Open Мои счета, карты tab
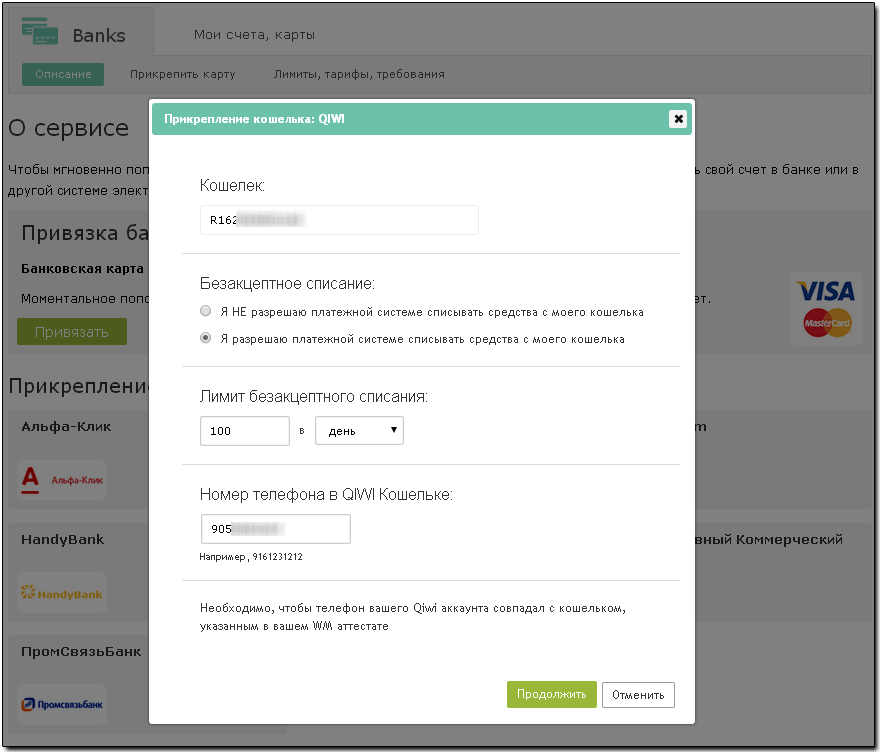 click(x=254, y=35)
